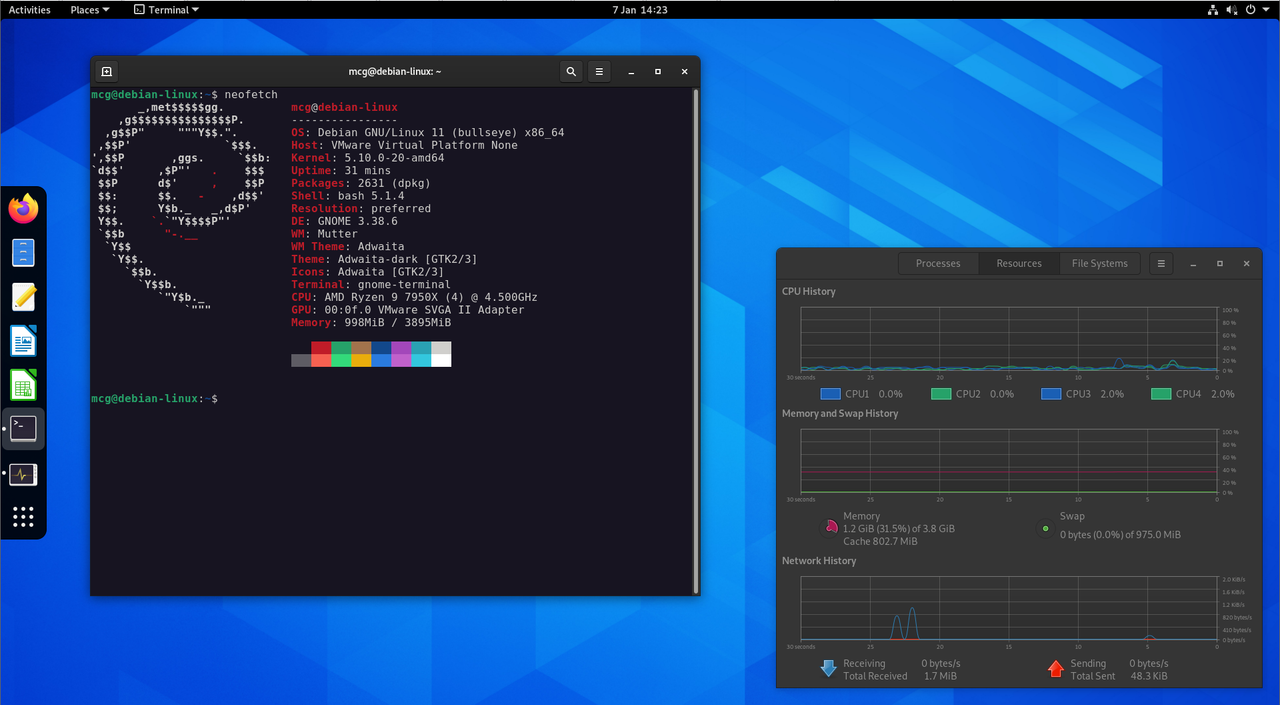This screenshot has height=705, width=1280.
Task: Open the Terminal app menu dropdown
Action: tap(166, 10)
